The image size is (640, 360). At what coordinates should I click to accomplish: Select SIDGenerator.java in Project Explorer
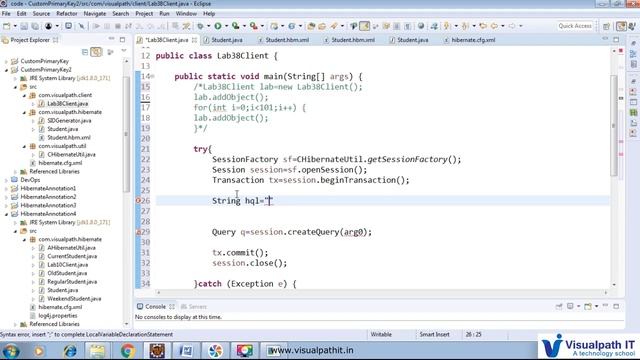pos(69,121)
